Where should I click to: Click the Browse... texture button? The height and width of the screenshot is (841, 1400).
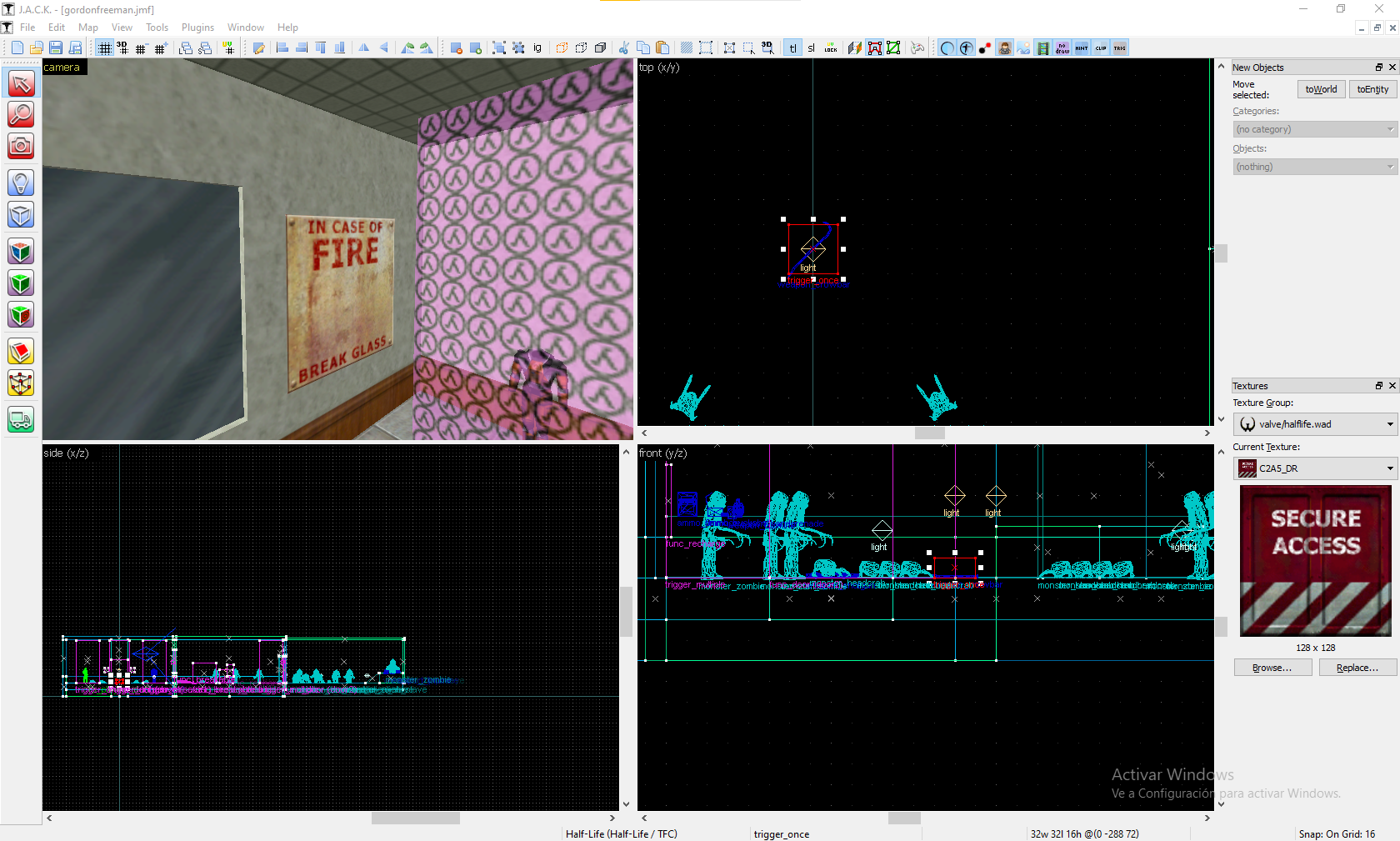tap(1272, 668)
